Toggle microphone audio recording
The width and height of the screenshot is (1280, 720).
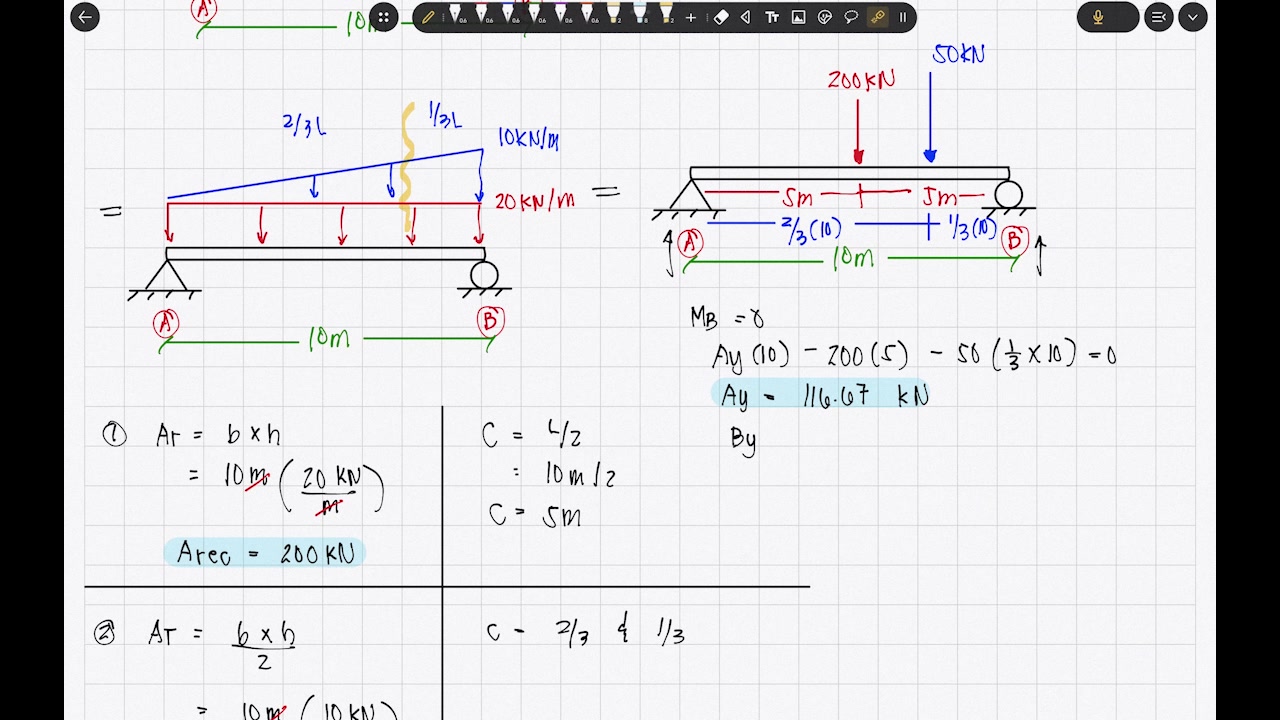(x=1098, y=17)
